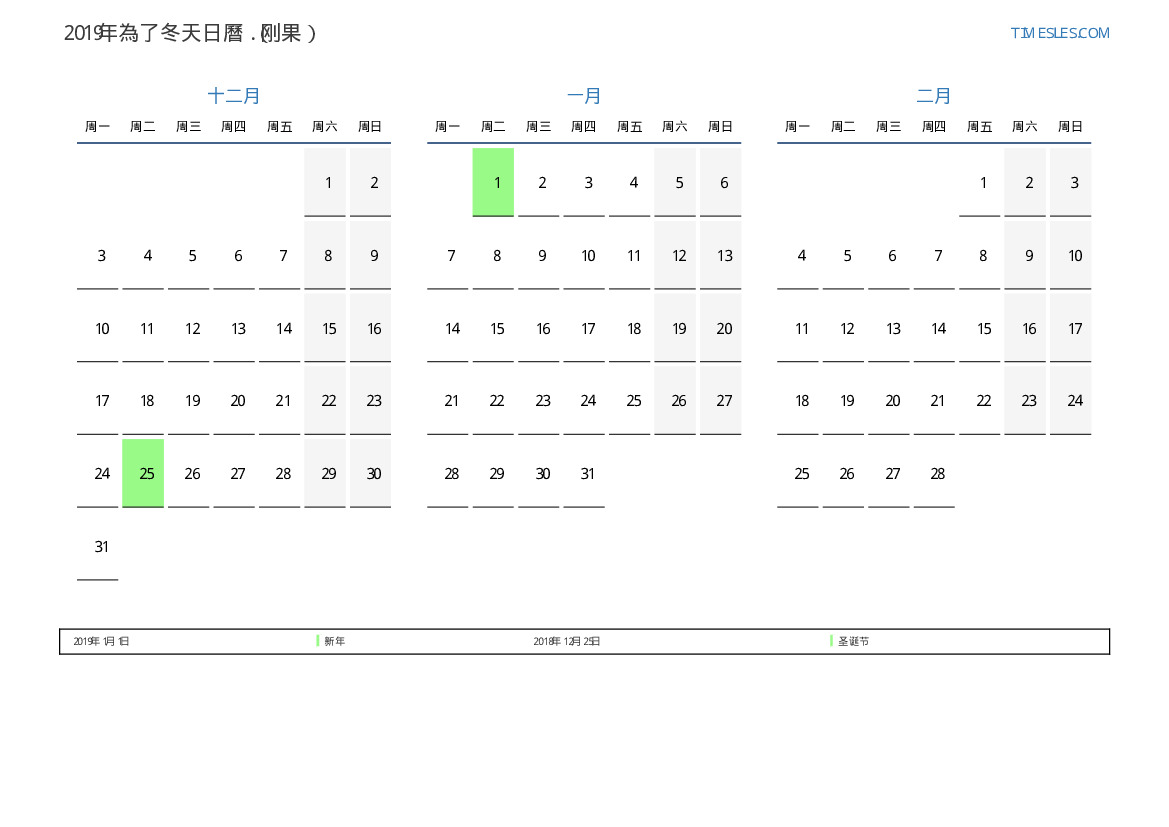Screen dimensions: 1169x827
Task: Click 周一 header in December calendar
Action: point(97,127)
